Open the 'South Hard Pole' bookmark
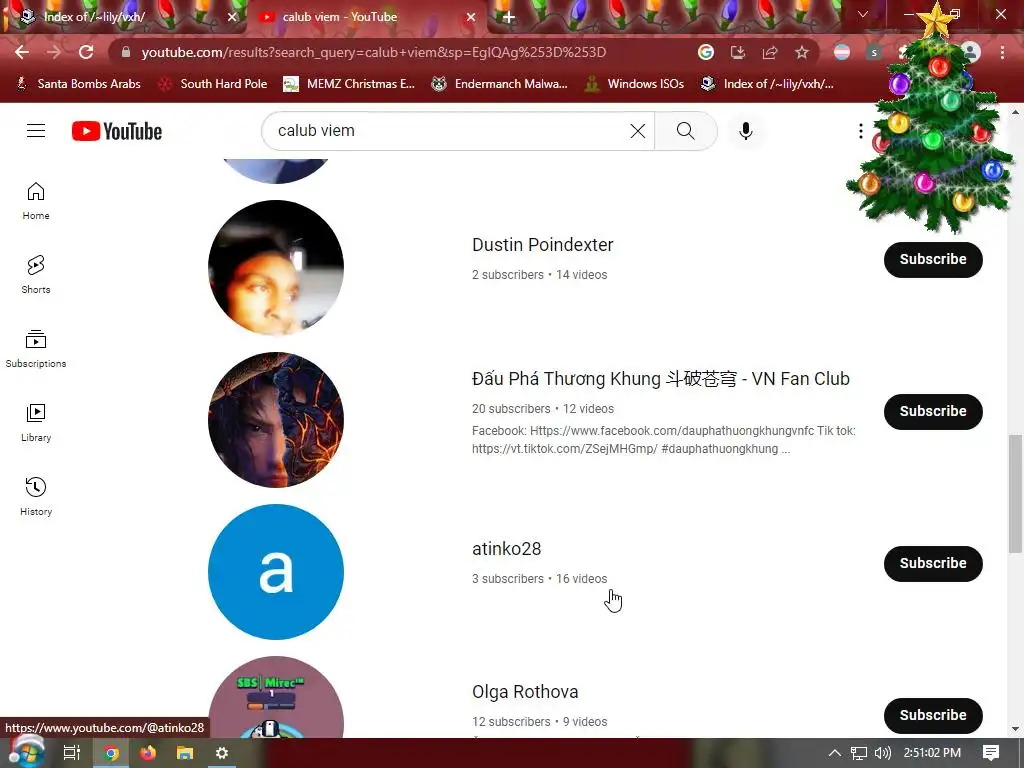Image resolution: width=1024 pixels, height=768 pixels. pos(213,84)
